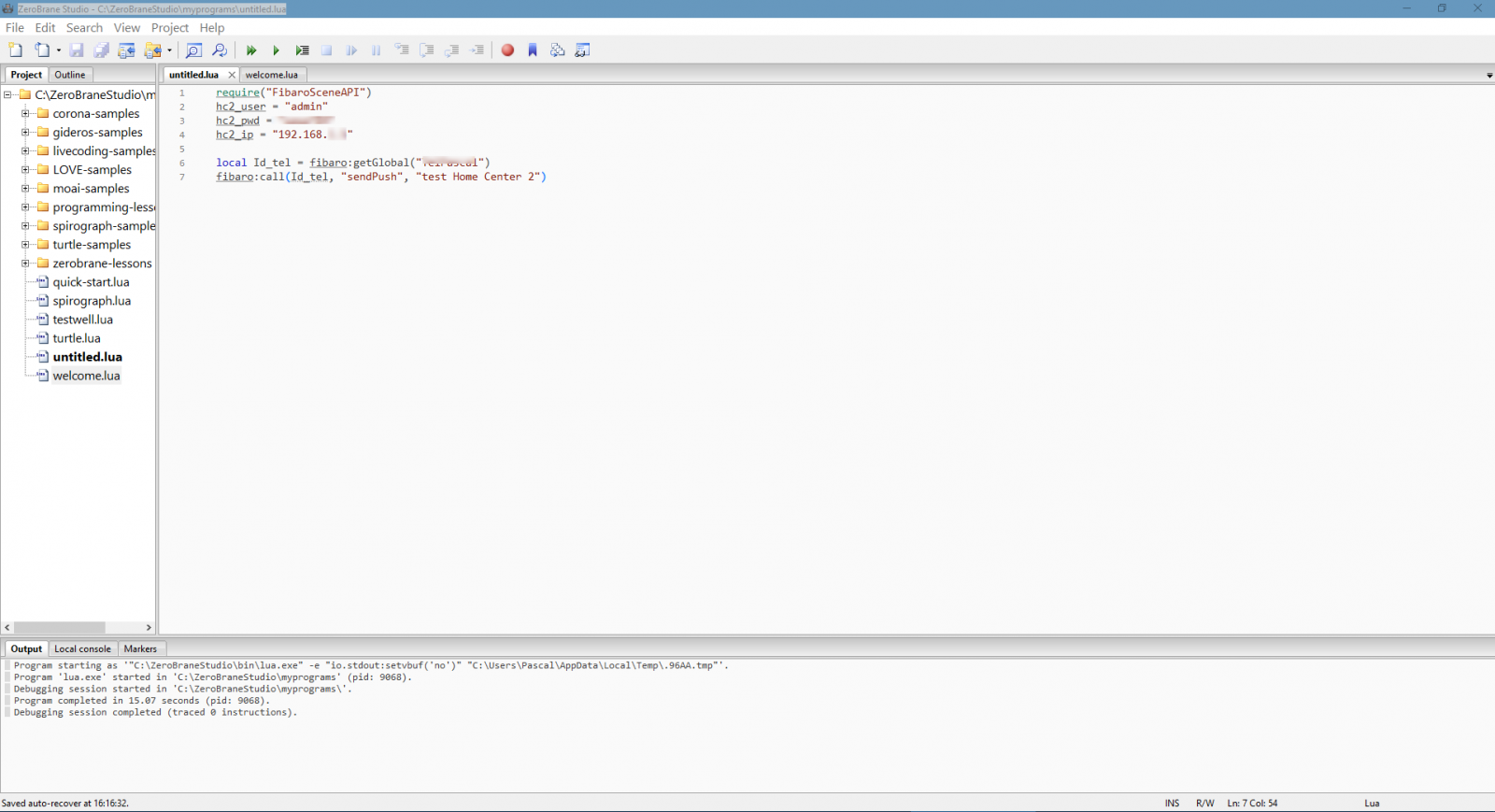Image resolution: width=1495 pixels, height=812 pixels.
Task: Switch to the welcome.lua editor tab
Action: (272, 75)
